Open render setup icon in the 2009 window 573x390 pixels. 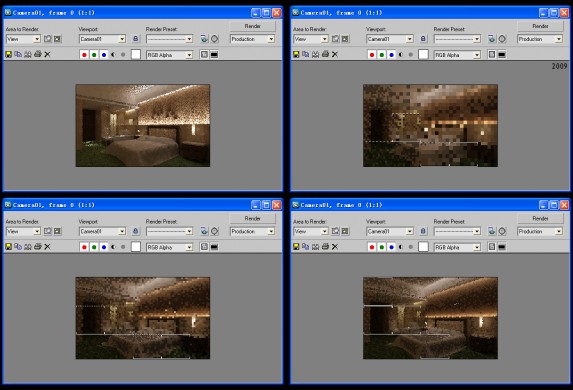(492, 39)
